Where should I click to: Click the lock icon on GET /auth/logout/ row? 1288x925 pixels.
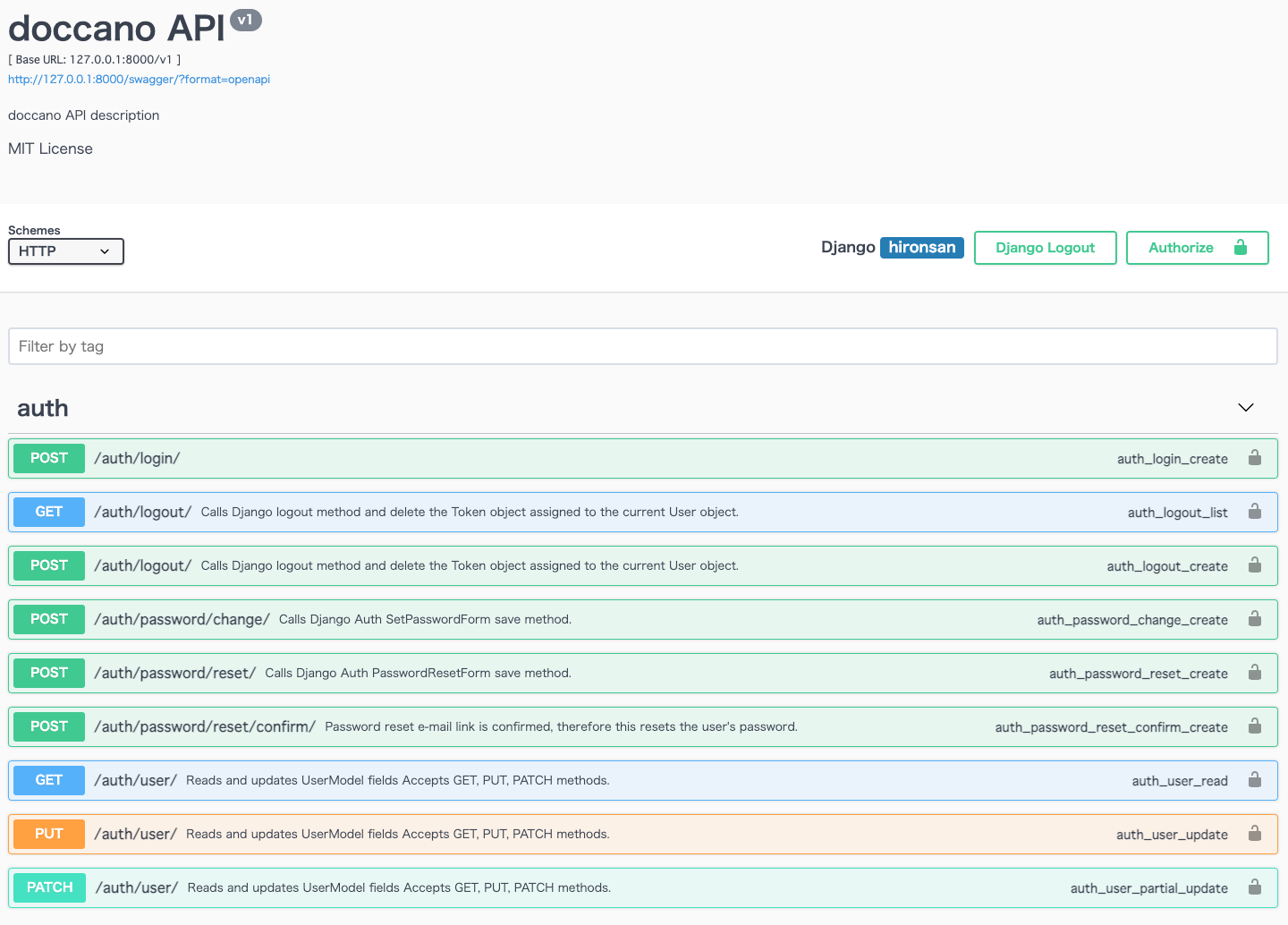click(x=1255, y=512)
